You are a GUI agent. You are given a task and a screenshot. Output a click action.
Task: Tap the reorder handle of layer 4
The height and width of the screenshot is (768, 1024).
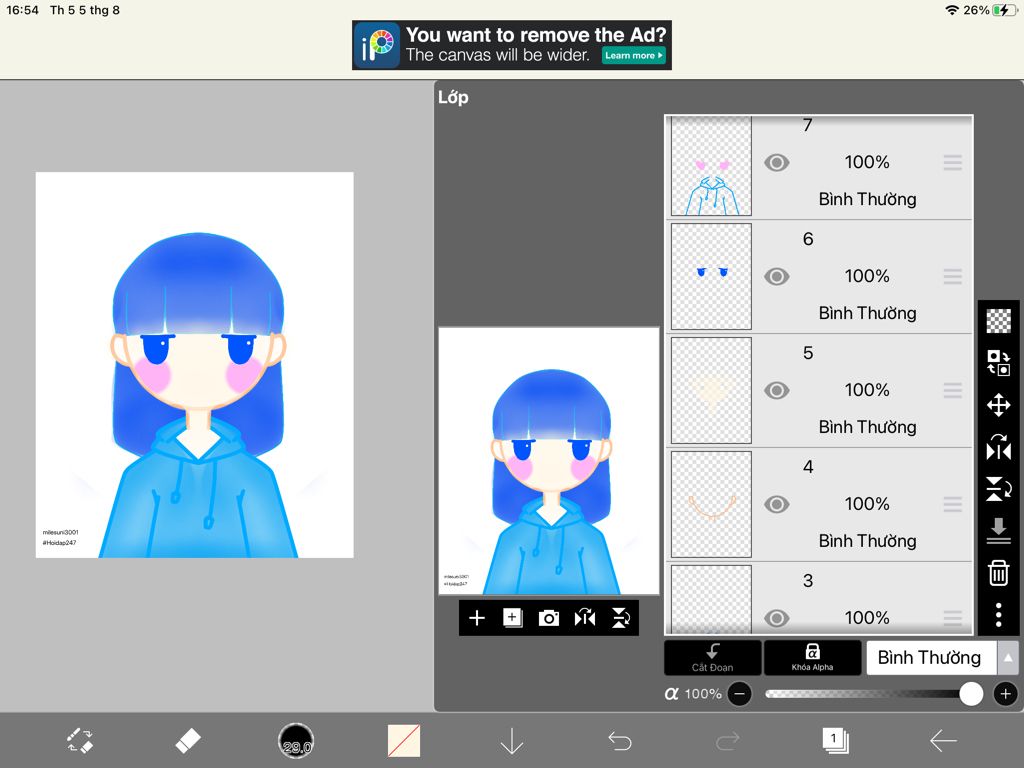pyautogui.click(x=953, y=504)
